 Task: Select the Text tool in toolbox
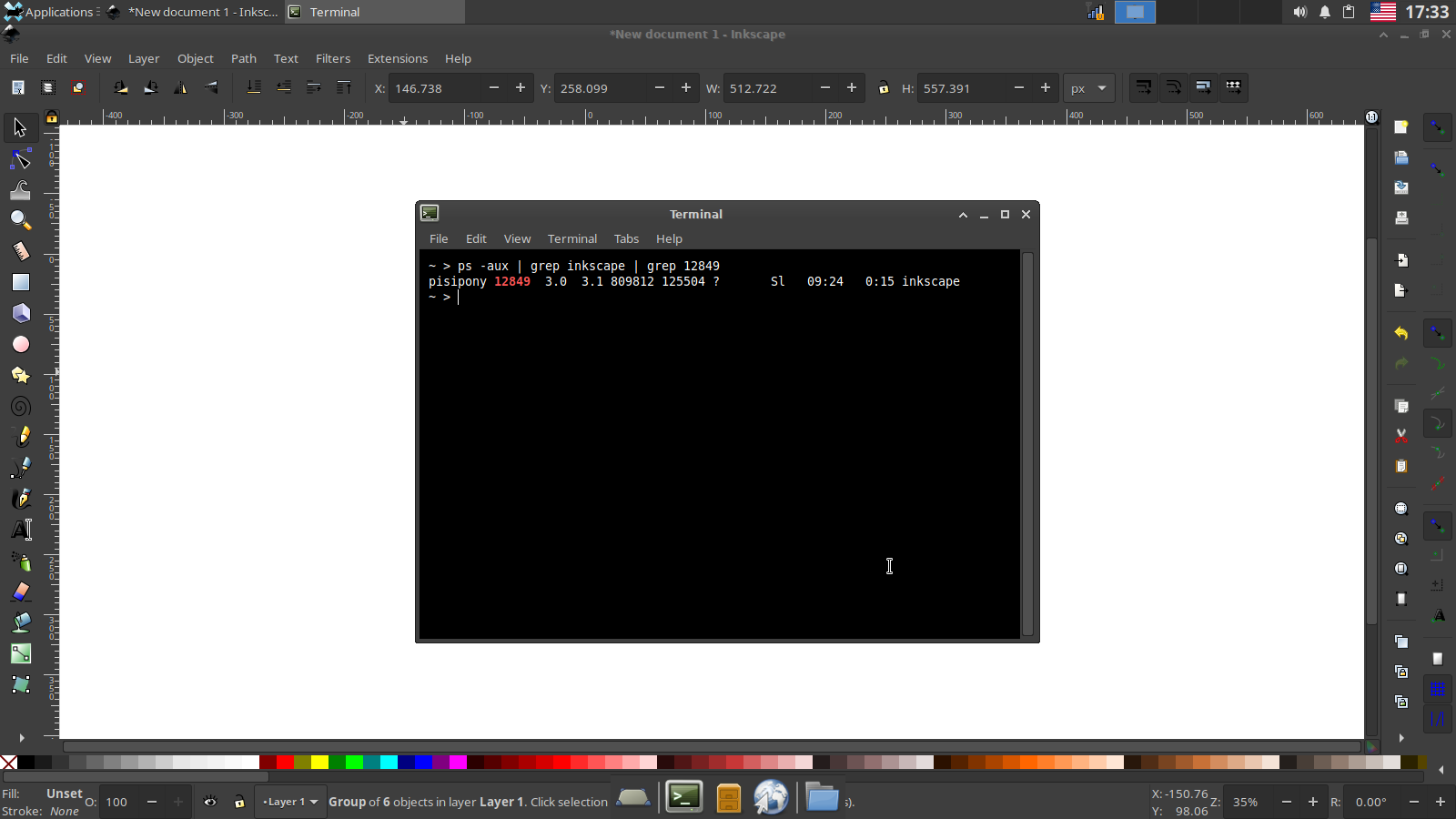tap(21, 530)
